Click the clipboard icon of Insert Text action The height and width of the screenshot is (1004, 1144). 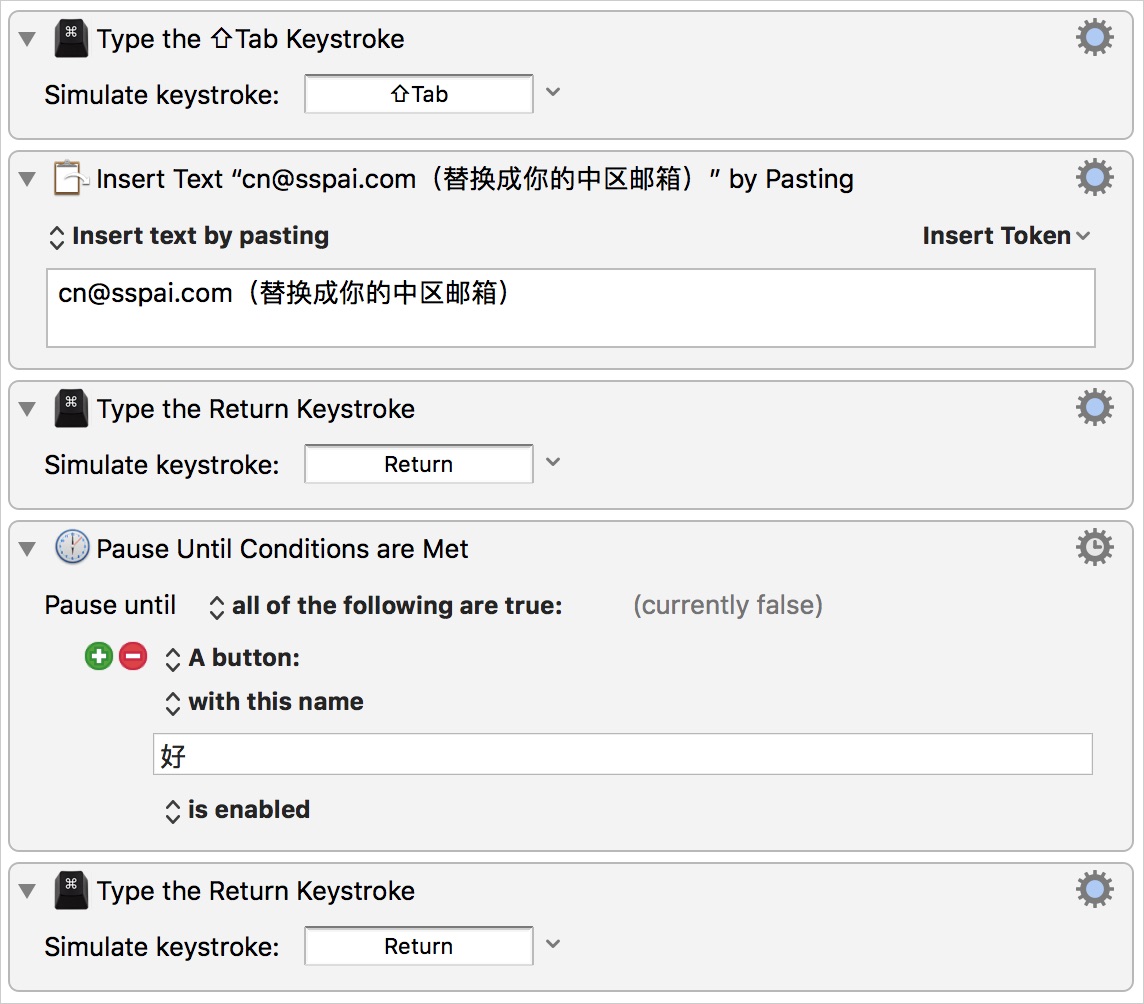click(70, 179)
